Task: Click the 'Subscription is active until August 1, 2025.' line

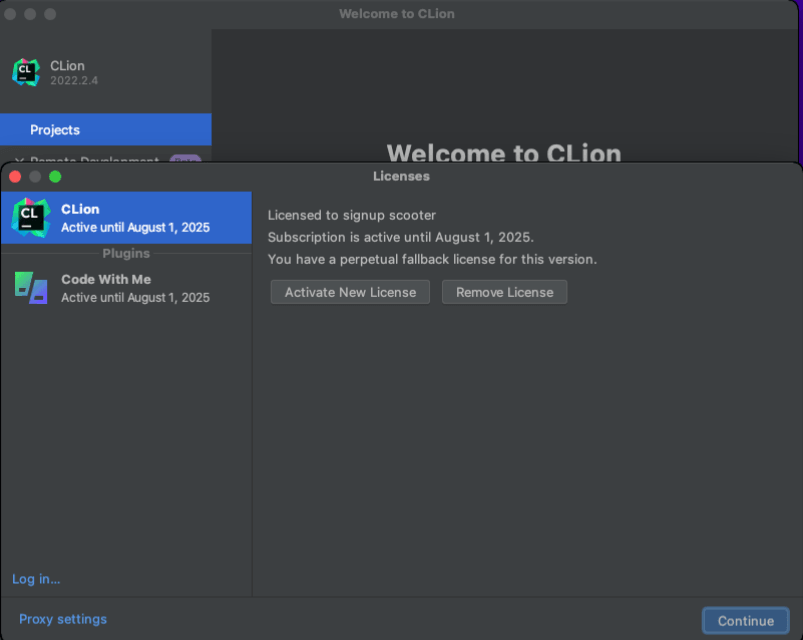Action: click(x=401, y=237)
